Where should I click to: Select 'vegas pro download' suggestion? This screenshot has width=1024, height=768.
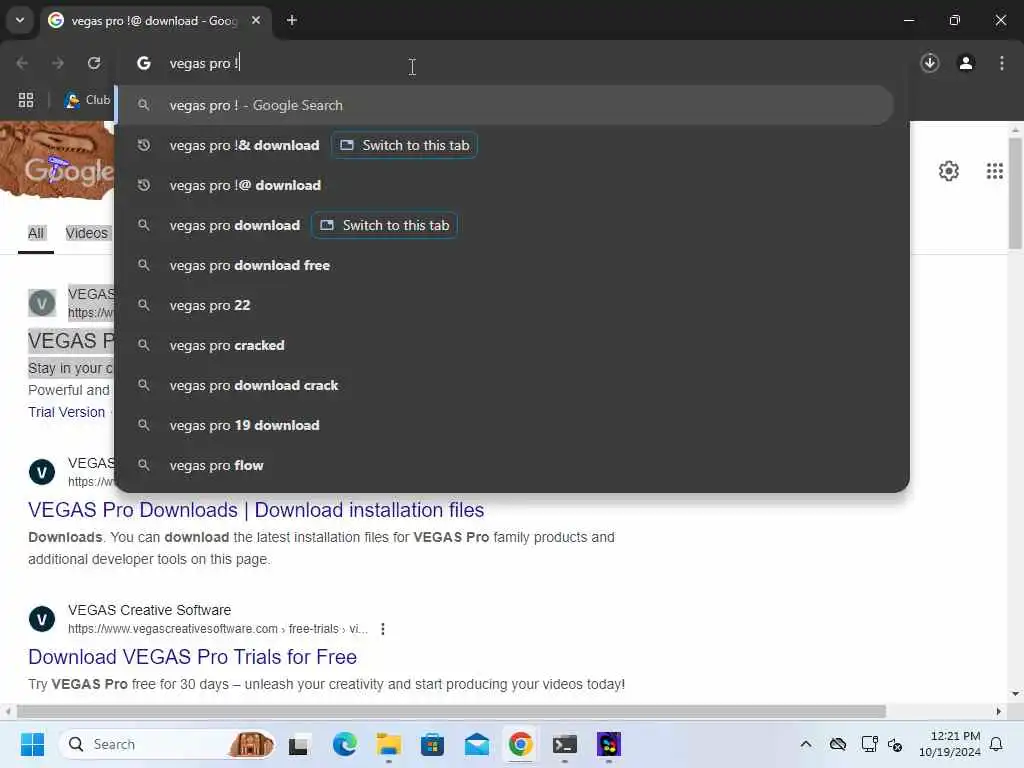point(234,225)
